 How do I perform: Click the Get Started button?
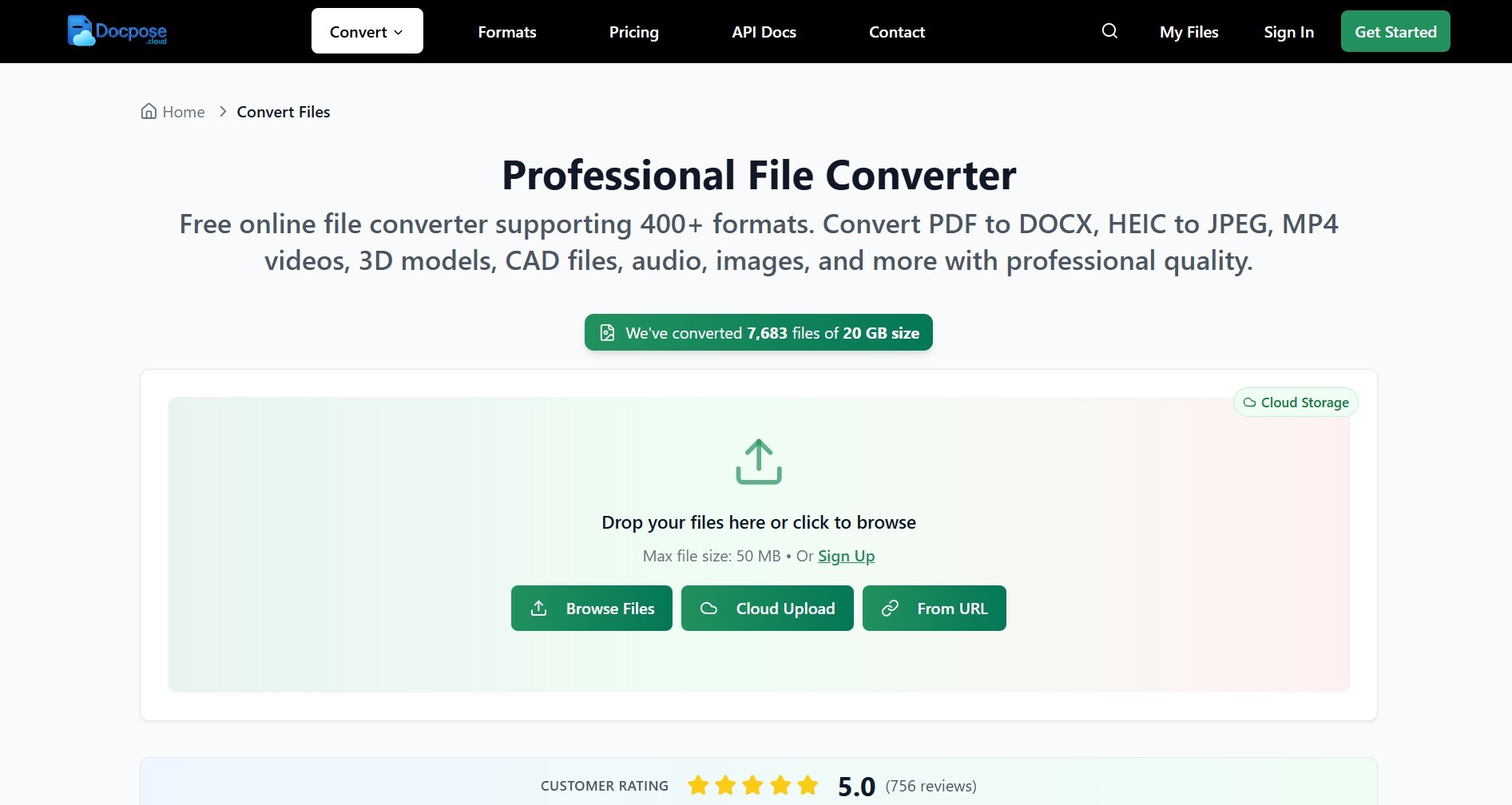1395,31
